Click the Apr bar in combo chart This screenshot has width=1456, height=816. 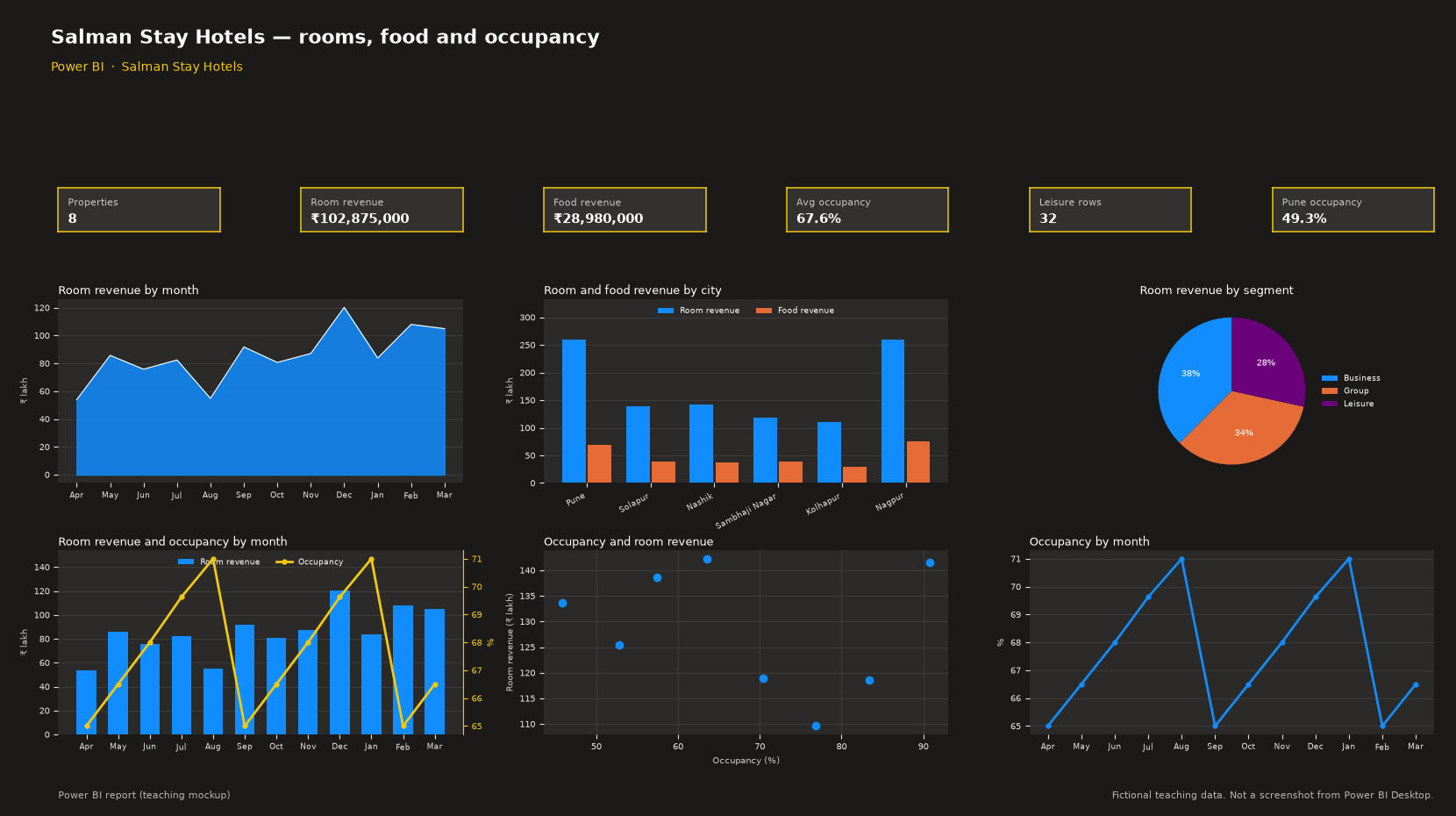(86, 702)
